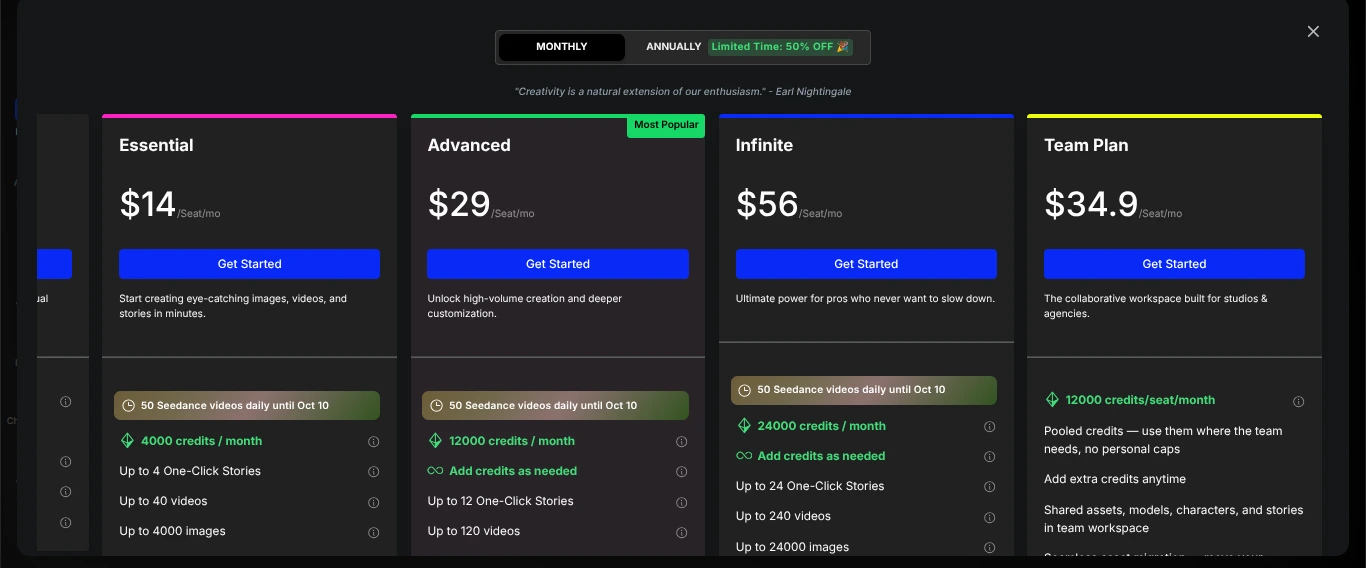Open info icon beside Up to 240 videos
This screenshot has width=1366, height=568.
click(990, 517)
